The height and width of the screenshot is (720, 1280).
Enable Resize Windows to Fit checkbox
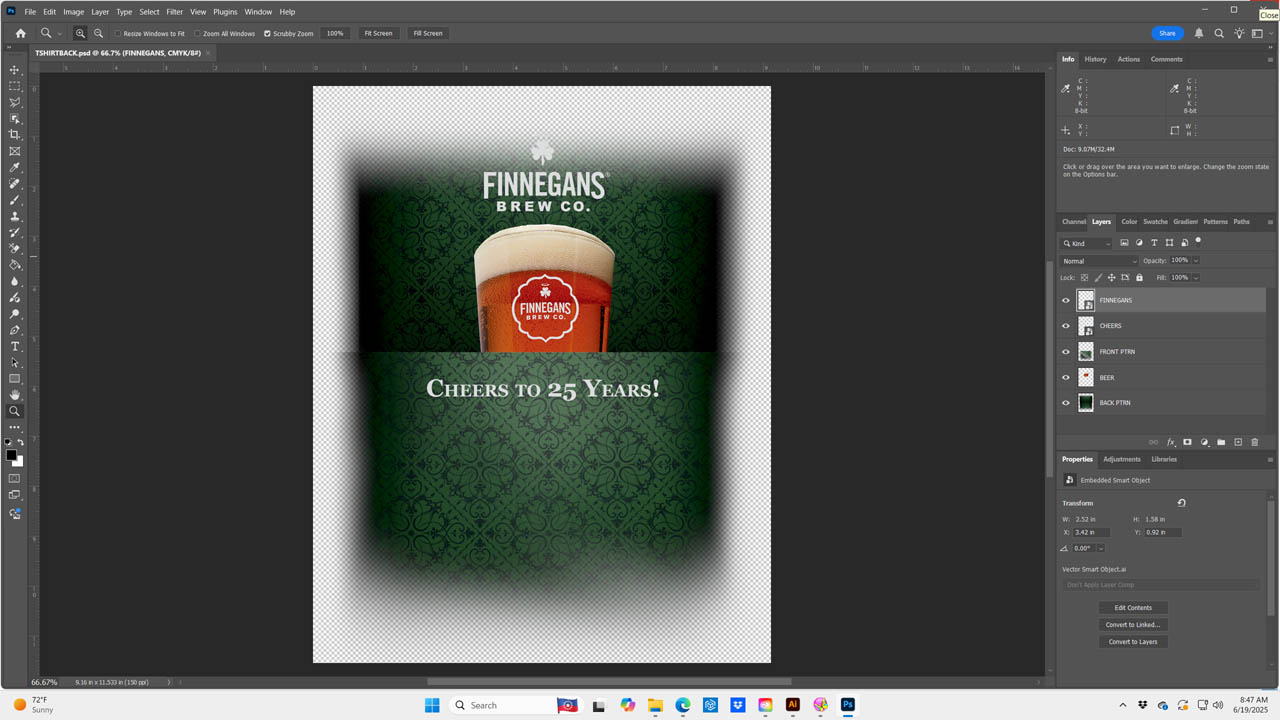[118, 34]
